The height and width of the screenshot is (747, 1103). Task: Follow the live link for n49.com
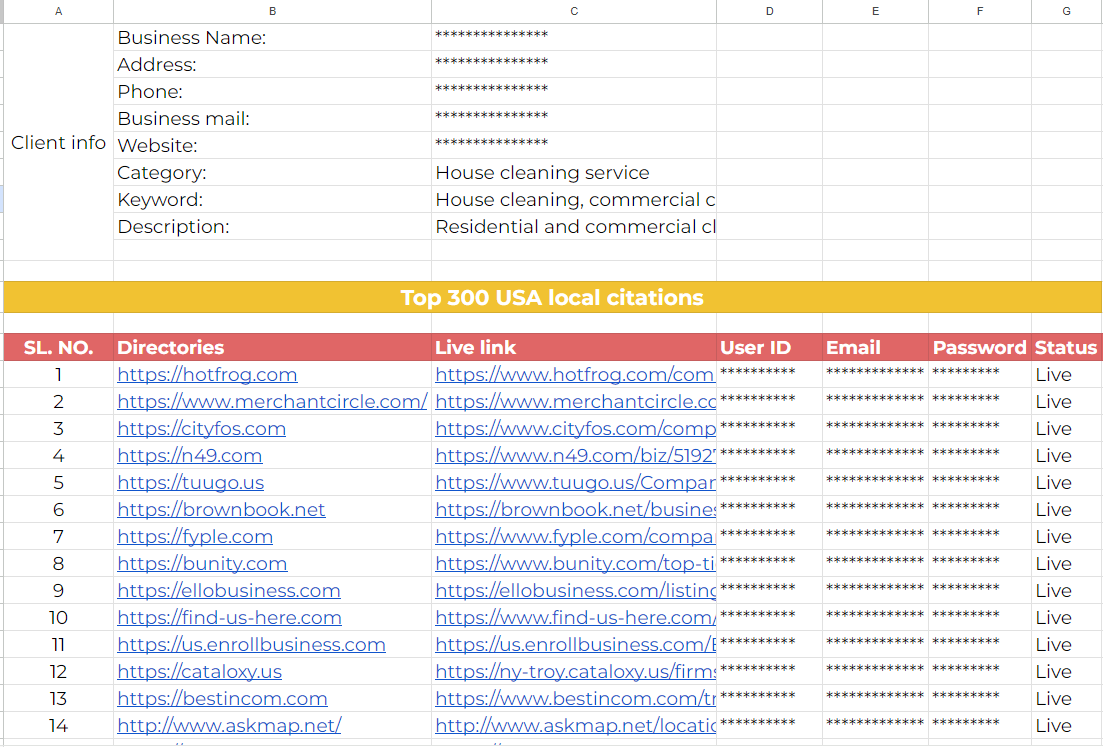575,455
